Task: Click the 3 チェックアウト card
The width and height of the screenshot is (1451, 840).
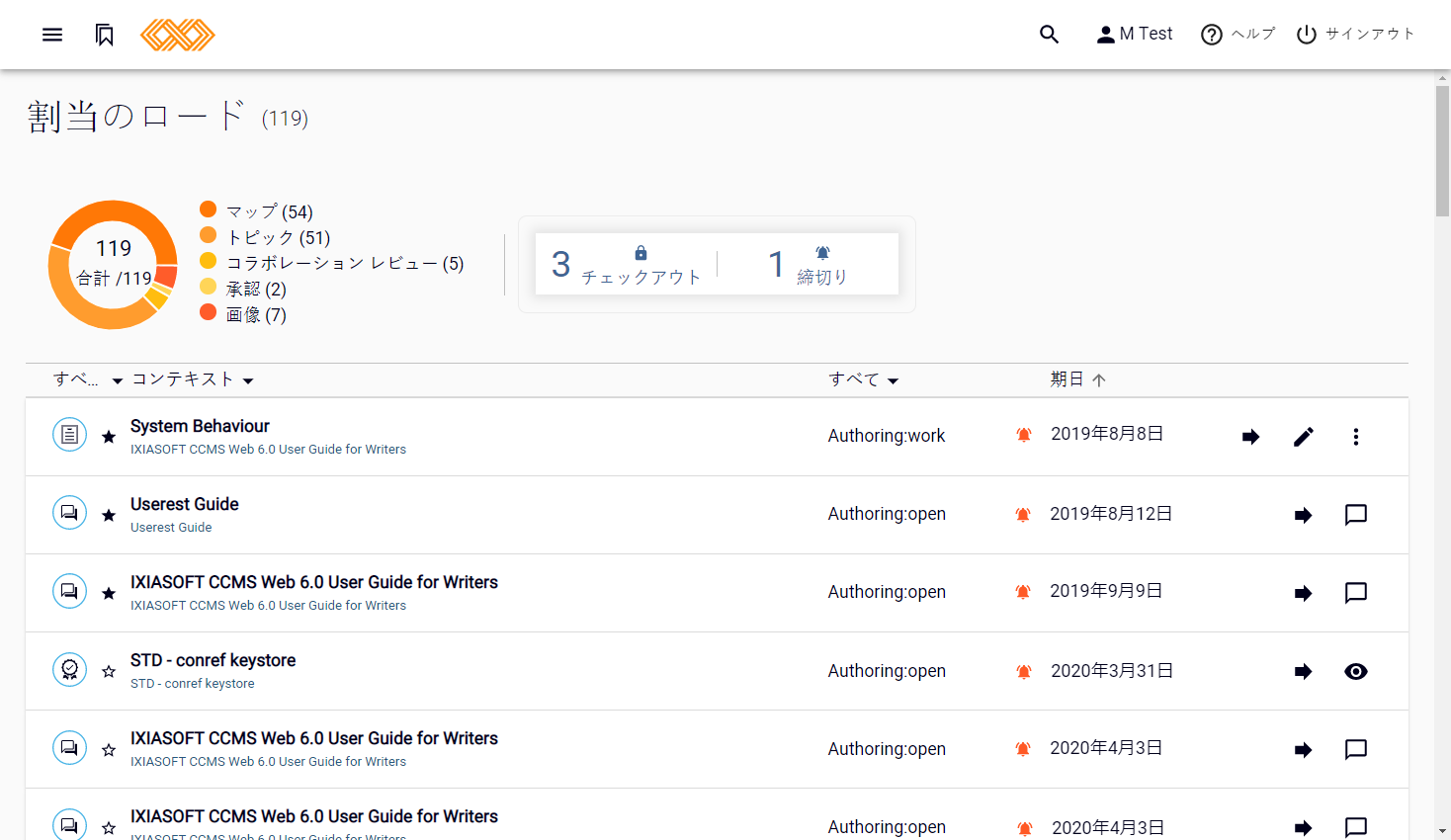Action: click(x=627, y=264)
